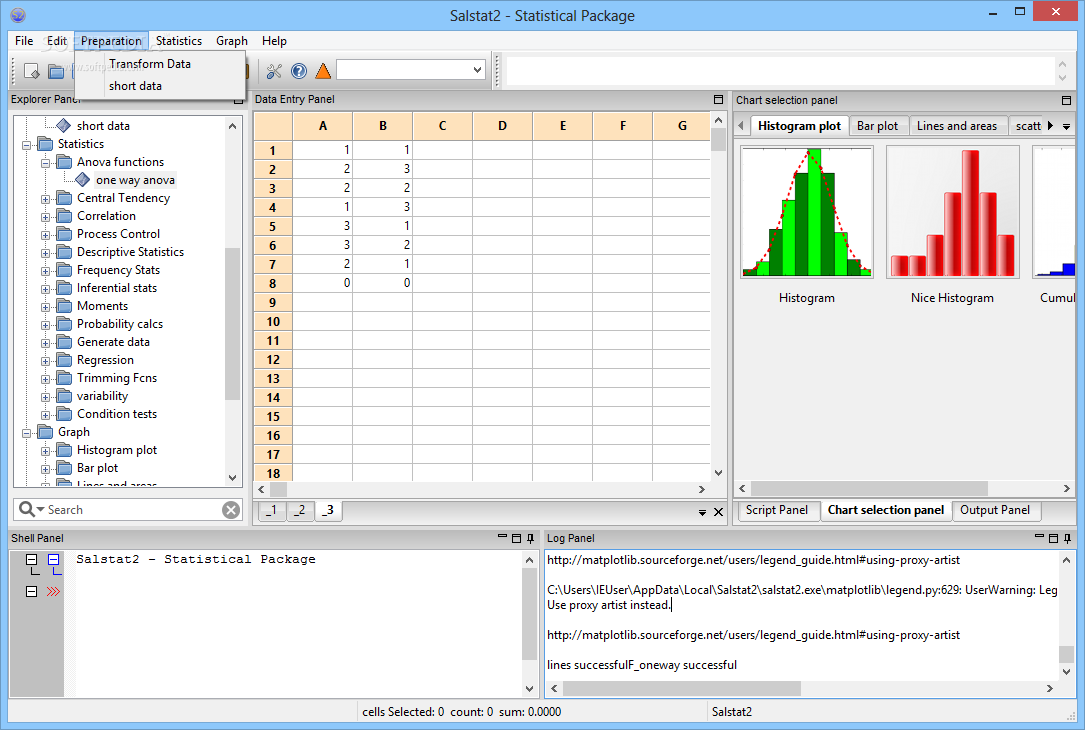Maximize the Data Entry Panel
Image resolution: width=1085 pixels, height=730 pixels.
coord(718,100)
